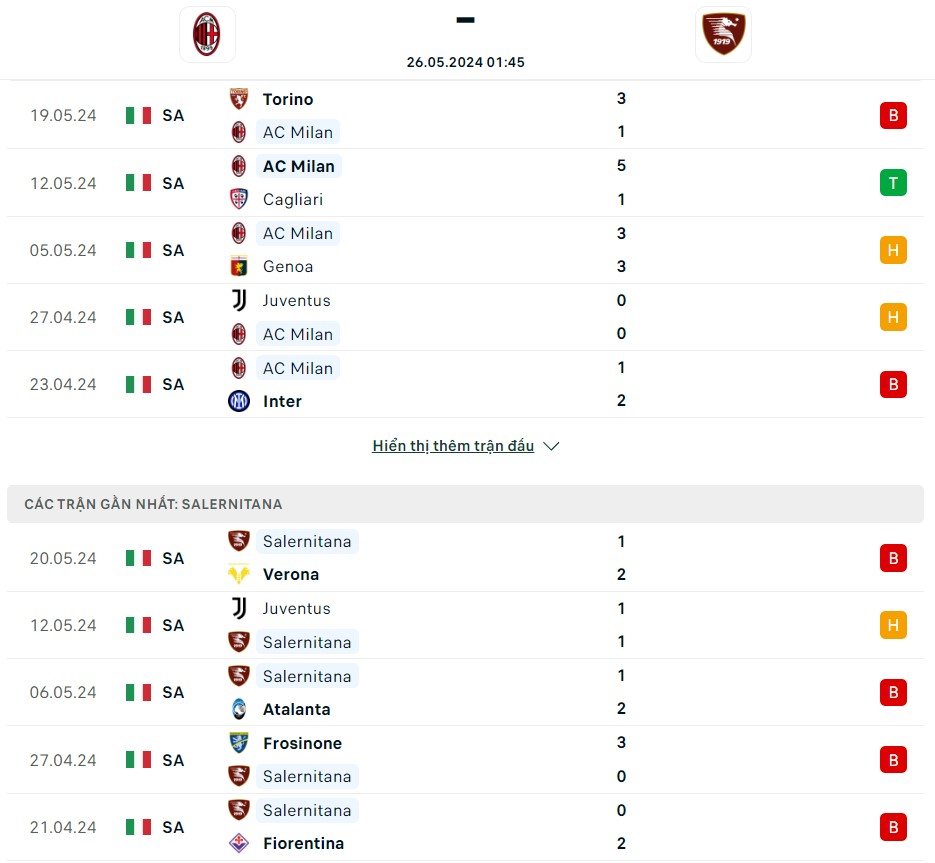Click the chevron arrow beside the show-more link

[x=550, y=447]
